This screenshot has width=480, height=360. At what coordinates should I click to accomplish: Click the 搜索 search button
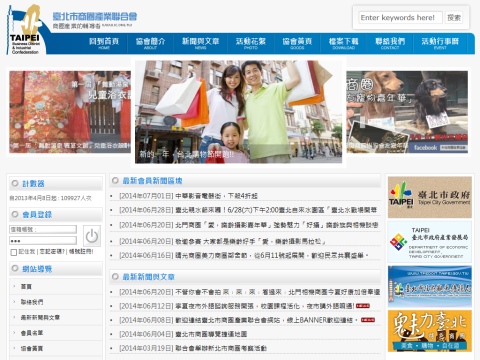click(x=454, y=17)
